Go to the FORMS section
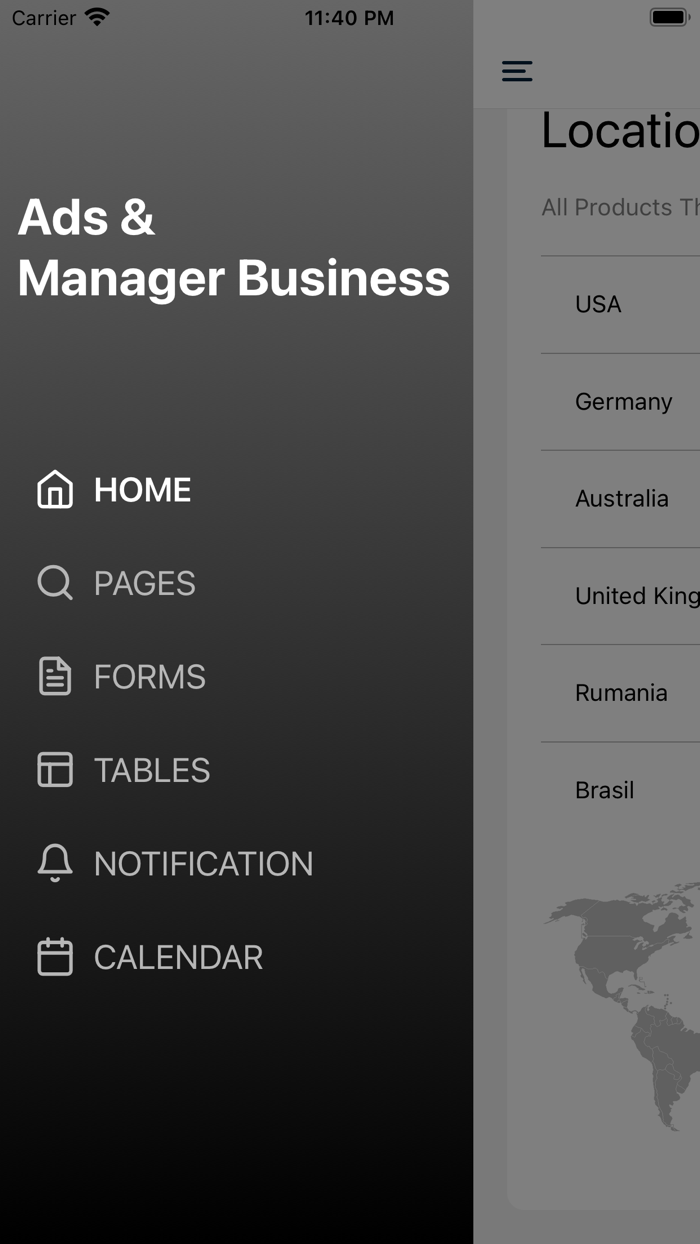The image size is (700, 1244). [150, 676]
